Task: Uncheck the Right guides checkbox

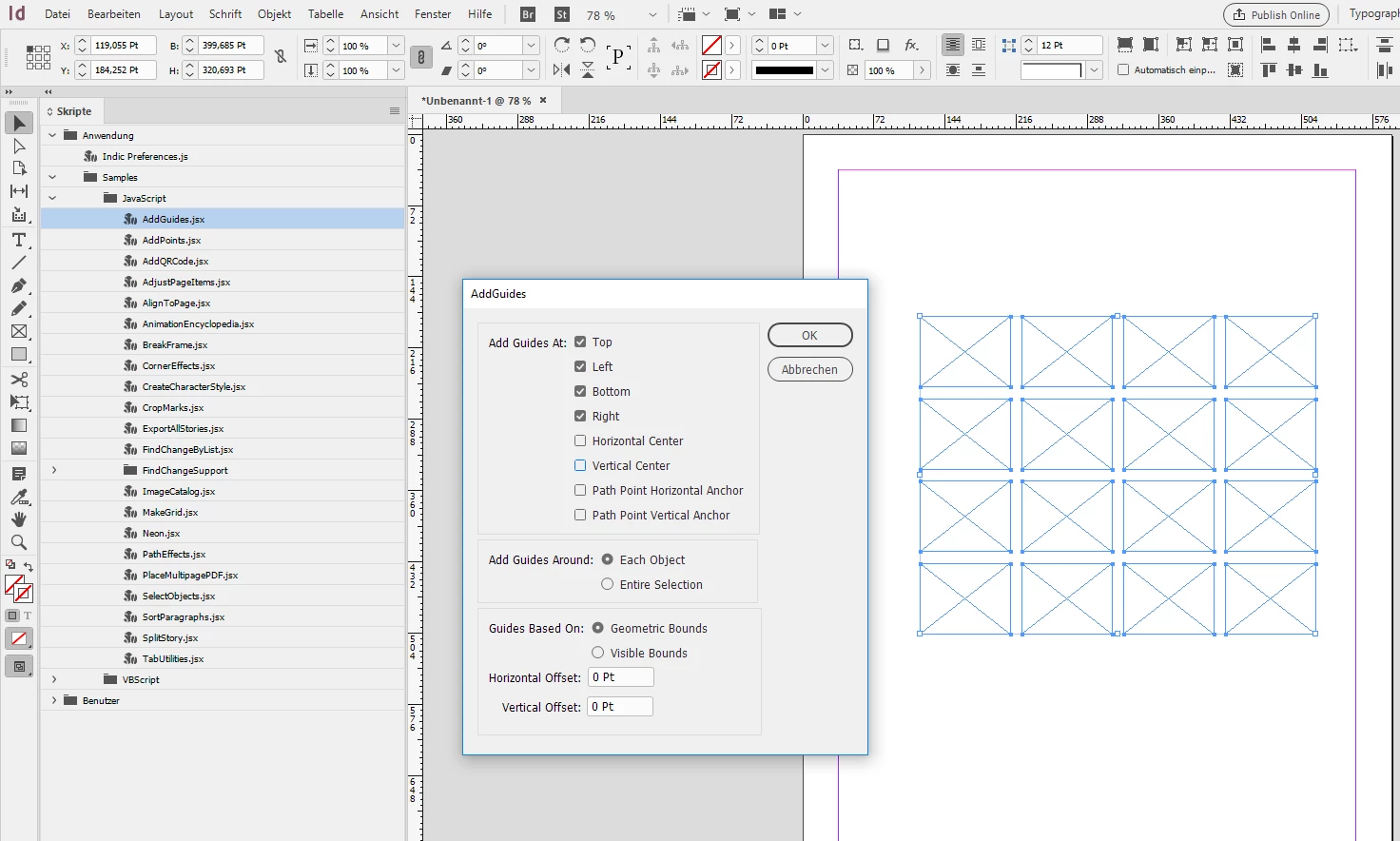Action: point(580,416)
